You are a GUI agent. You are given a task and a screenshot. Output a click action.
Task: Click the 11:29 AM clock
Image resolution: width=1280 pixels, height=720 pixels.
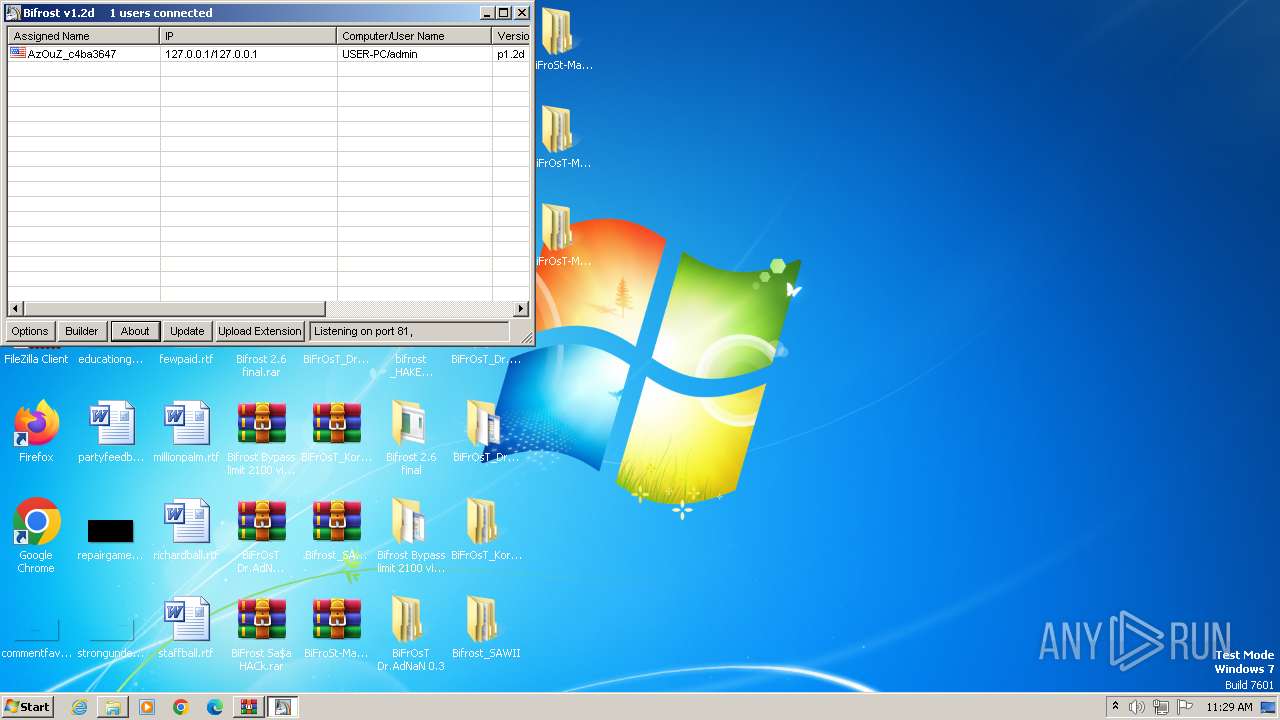coord(1229,707)
